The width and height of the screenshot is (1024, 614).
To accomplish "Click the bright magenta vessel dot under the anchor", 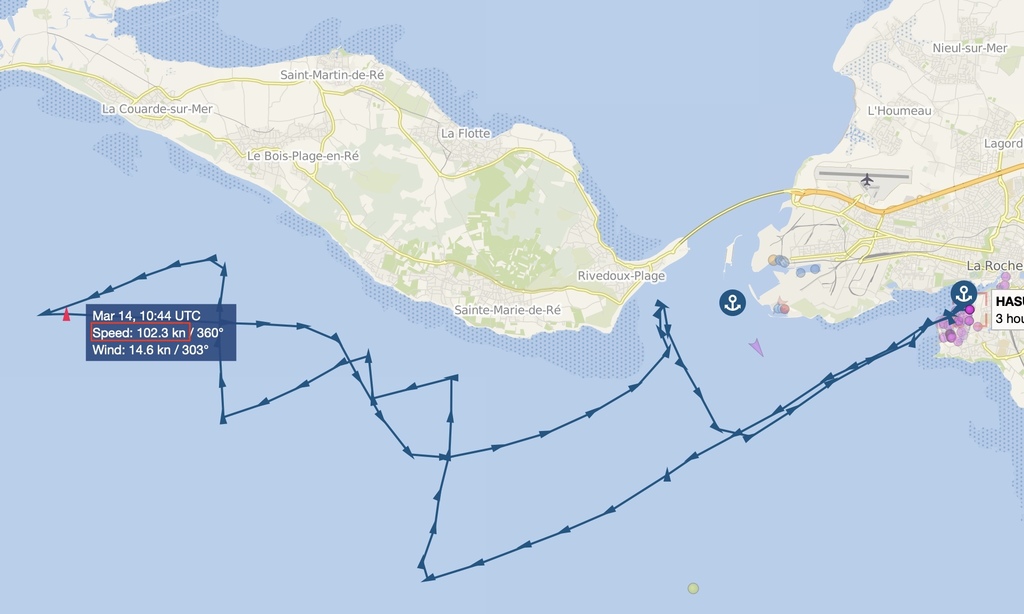I will [970, 310].
